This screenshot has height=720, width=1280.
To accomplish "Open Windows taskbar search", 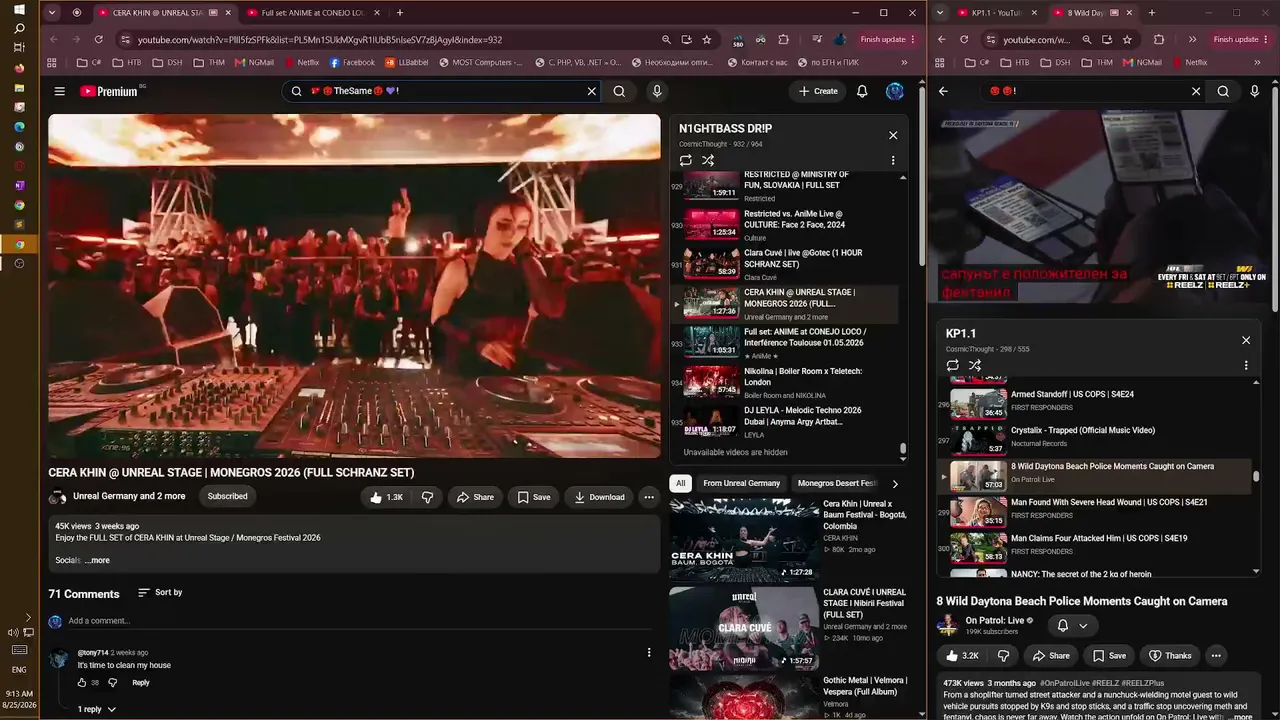I will (x=19, y=29).
